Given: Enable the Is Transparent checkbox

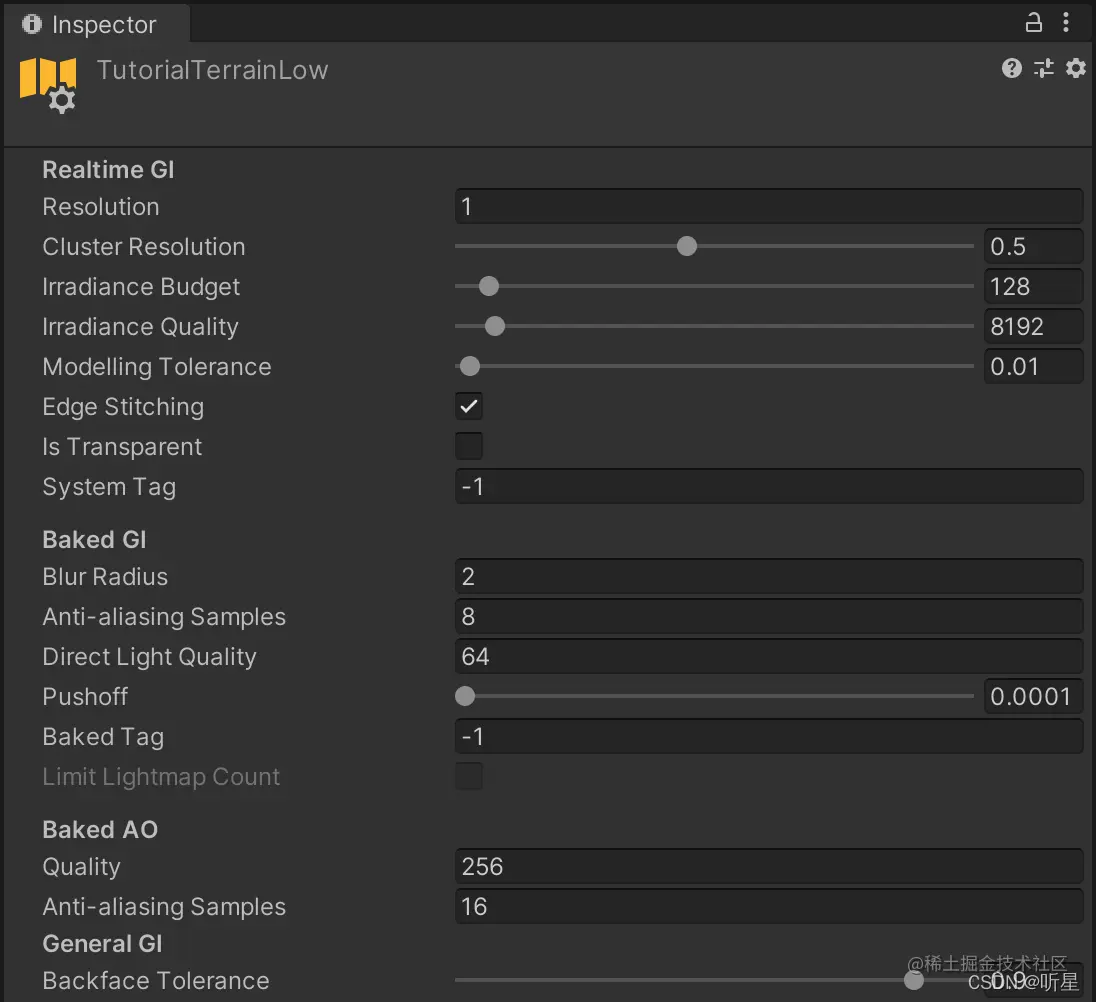Looking at the screenshot, I should click(x=468, y=446).
